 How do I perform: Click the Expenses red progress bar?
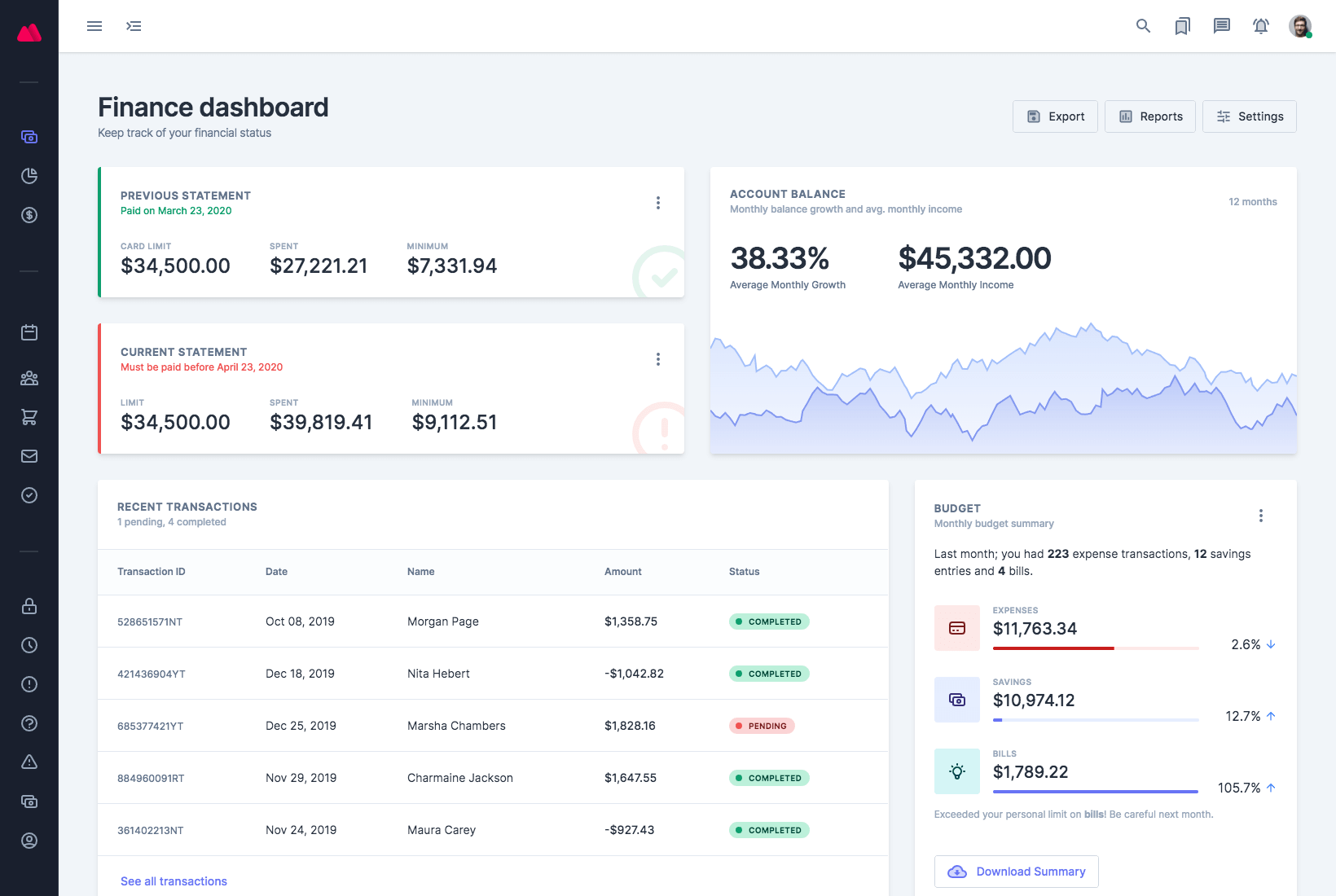pos(1053,648)
